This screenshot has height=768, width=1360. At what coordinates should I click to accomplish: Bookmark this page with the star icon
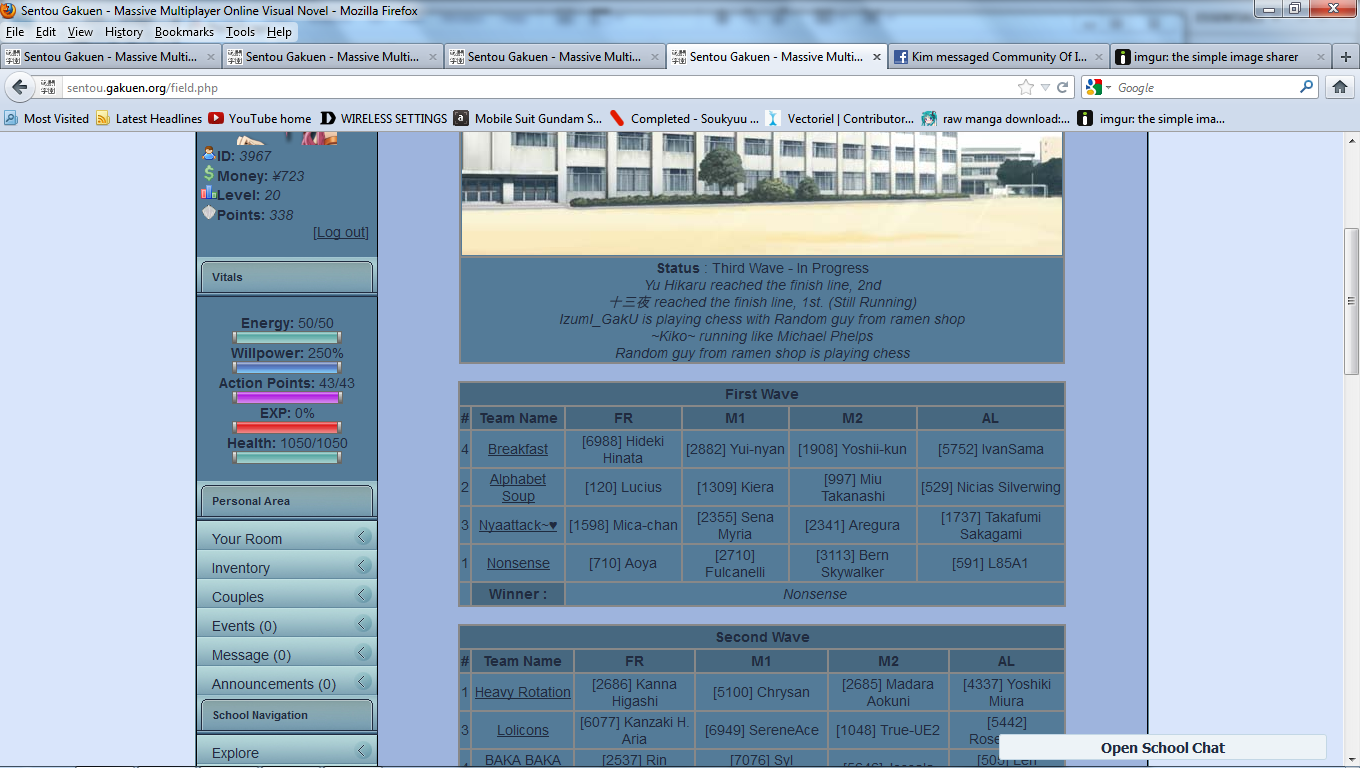click(x=1025, y=88)
